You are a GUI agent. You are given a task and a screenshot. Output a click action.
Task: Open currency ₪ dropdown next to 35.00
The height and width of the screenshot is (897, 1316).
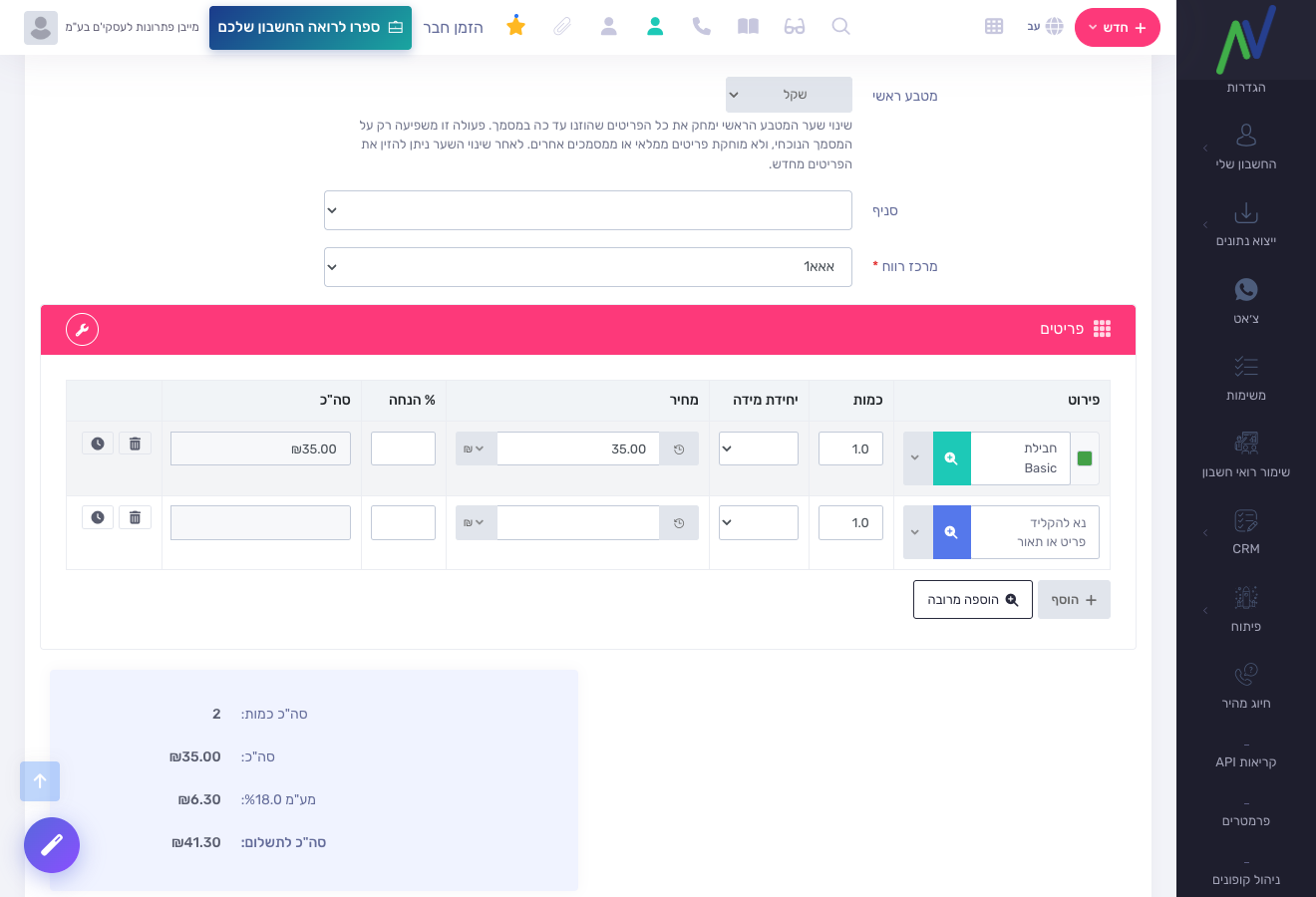coord(476,448)
